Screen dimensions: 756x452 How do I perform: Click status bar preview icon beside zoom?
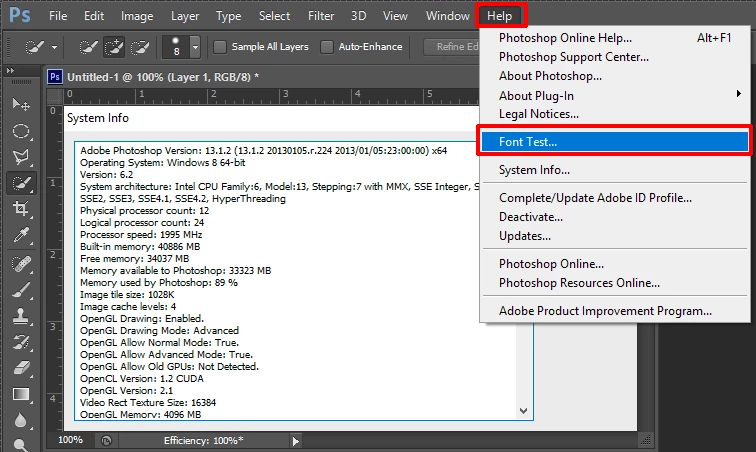point(106,440)
